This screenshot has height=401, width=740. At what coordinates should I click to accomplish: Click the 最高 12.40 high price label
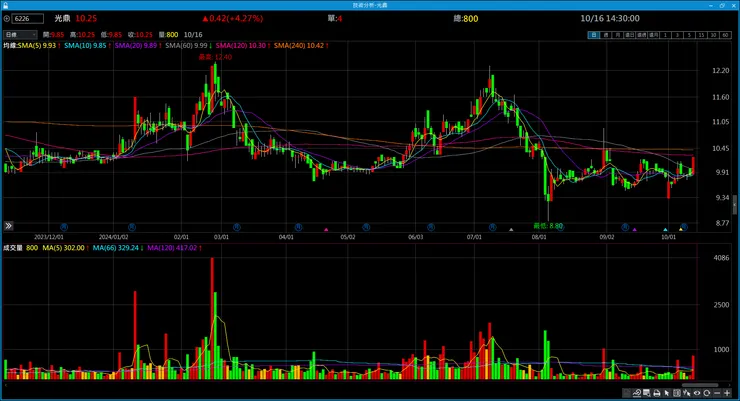point(215,57)
